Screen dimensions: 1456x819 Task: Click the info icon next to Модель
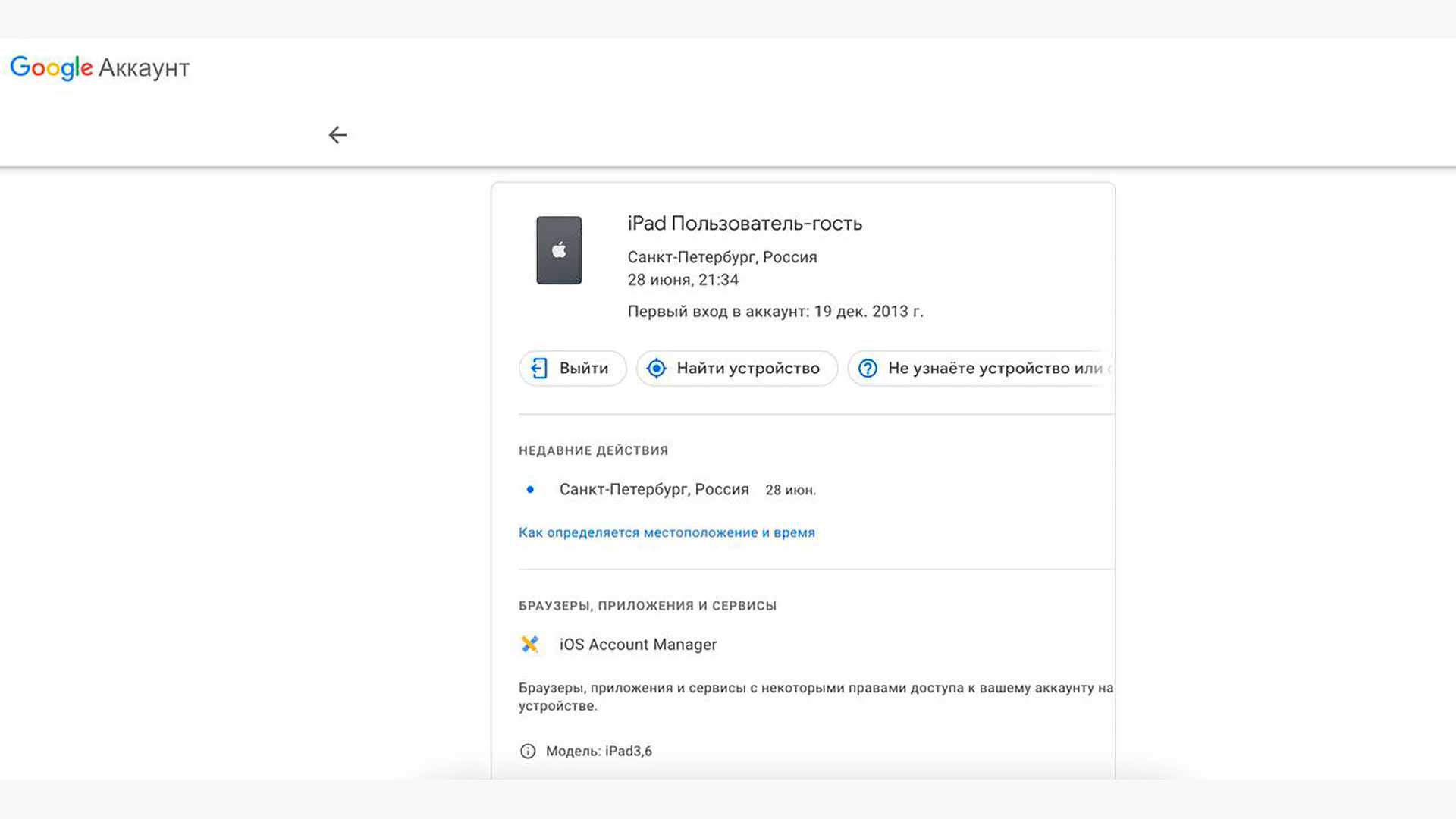[x=528, y=751]
